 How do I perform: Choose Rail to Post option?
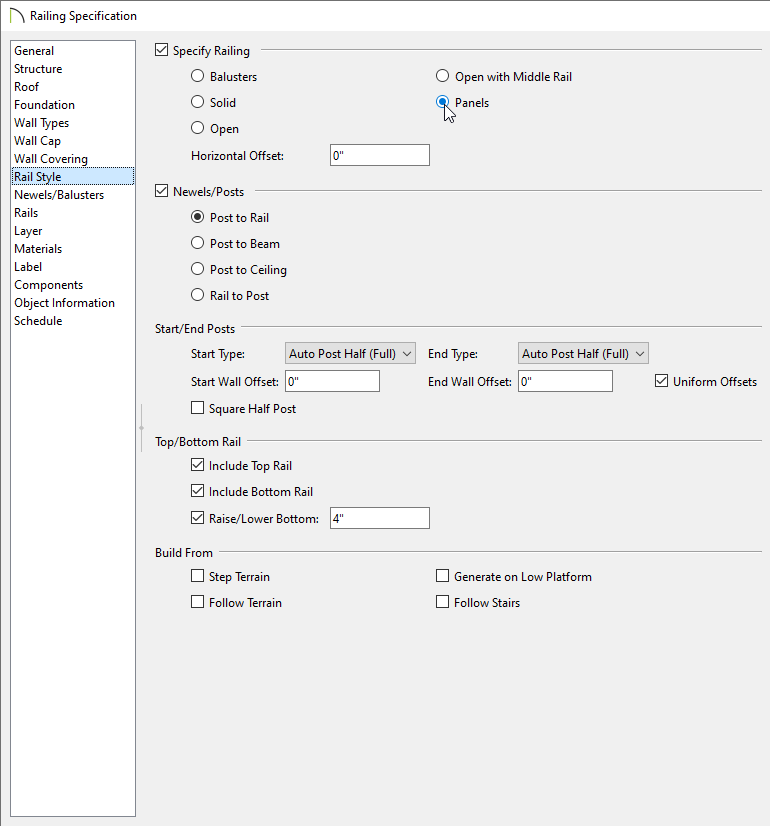(x=198, y=294)
